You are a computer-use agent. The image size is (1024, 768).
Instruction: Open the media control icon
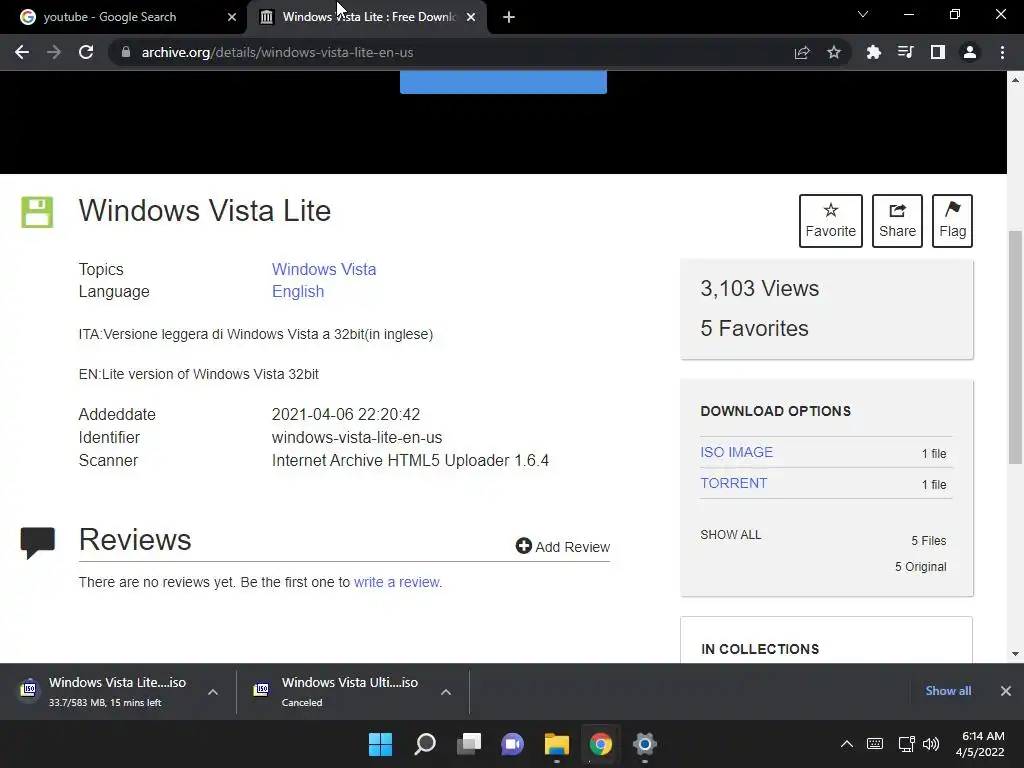coord(905,52)
